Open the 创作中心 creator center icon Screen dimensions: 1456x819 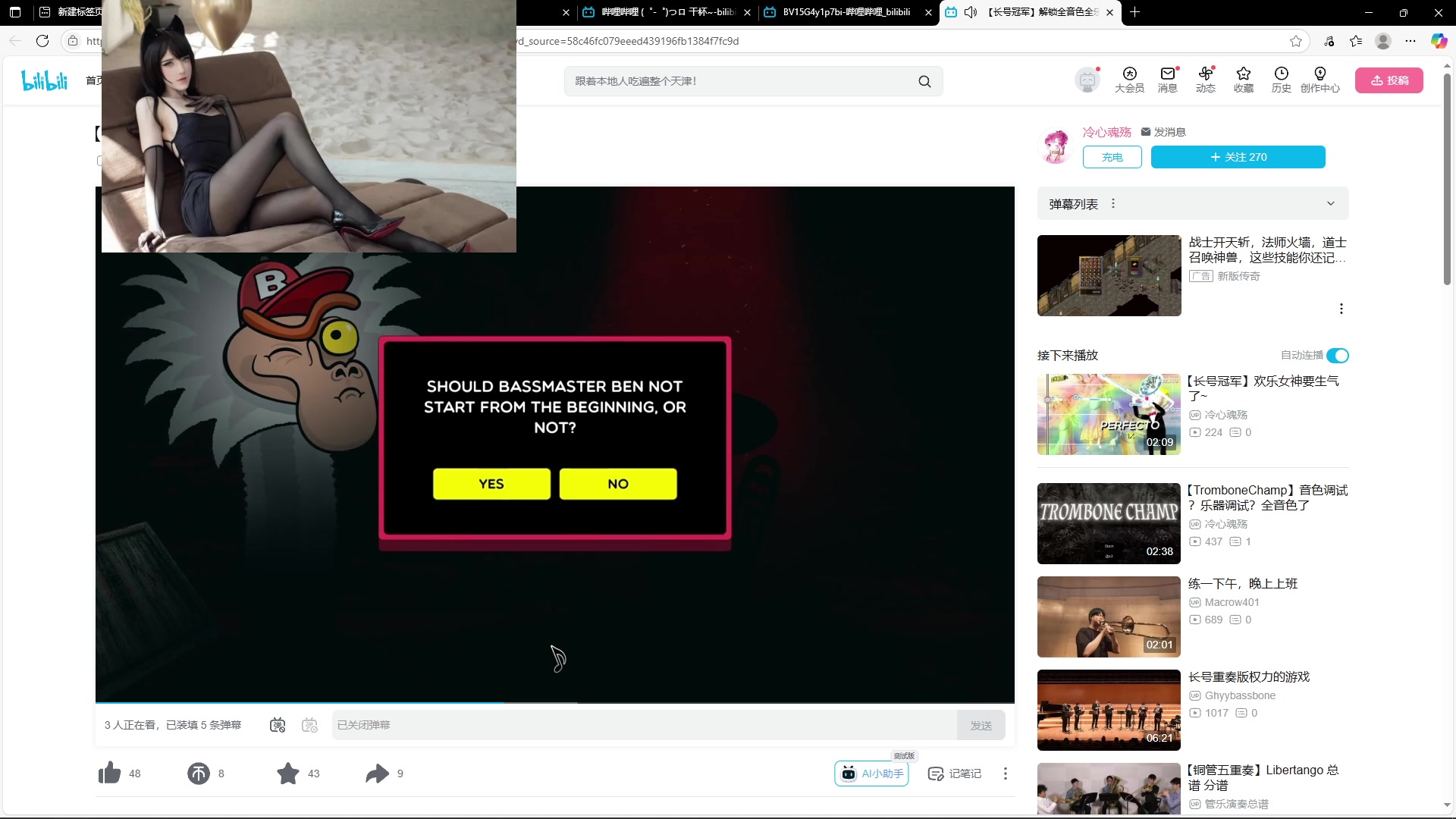tap(1320, 80)
